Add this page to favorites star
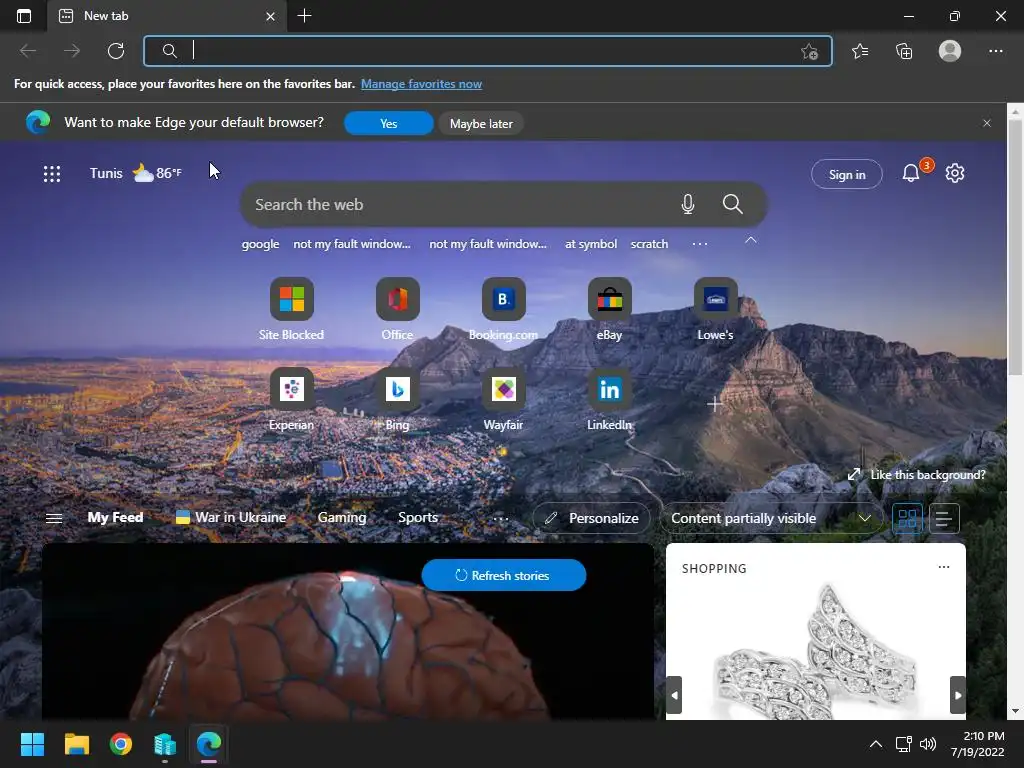 (809, 52)
